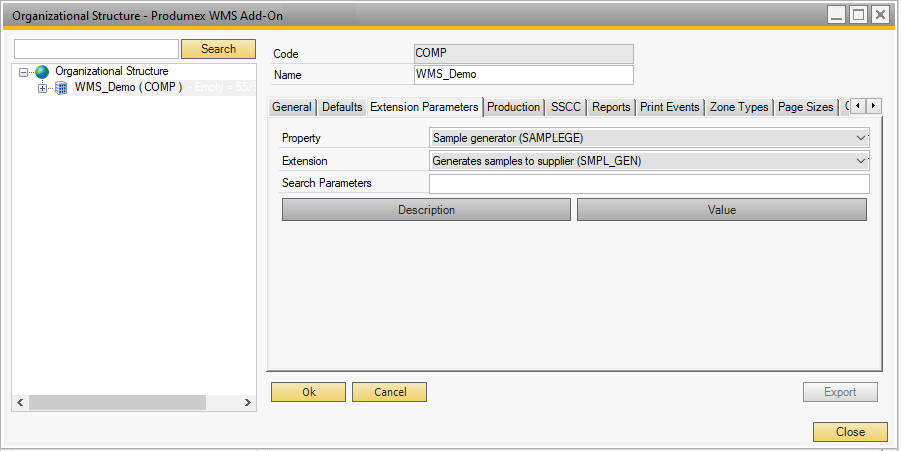Open the Property dropdown list

862,138
